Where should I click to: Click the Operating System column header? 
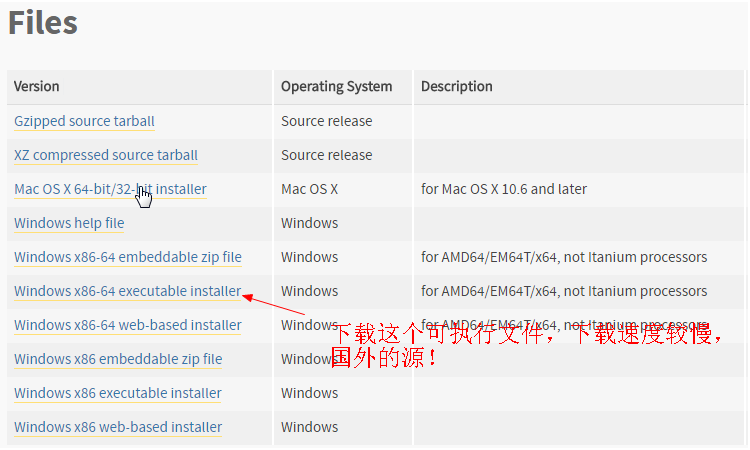pyautogui.click(x=336, y=86)
